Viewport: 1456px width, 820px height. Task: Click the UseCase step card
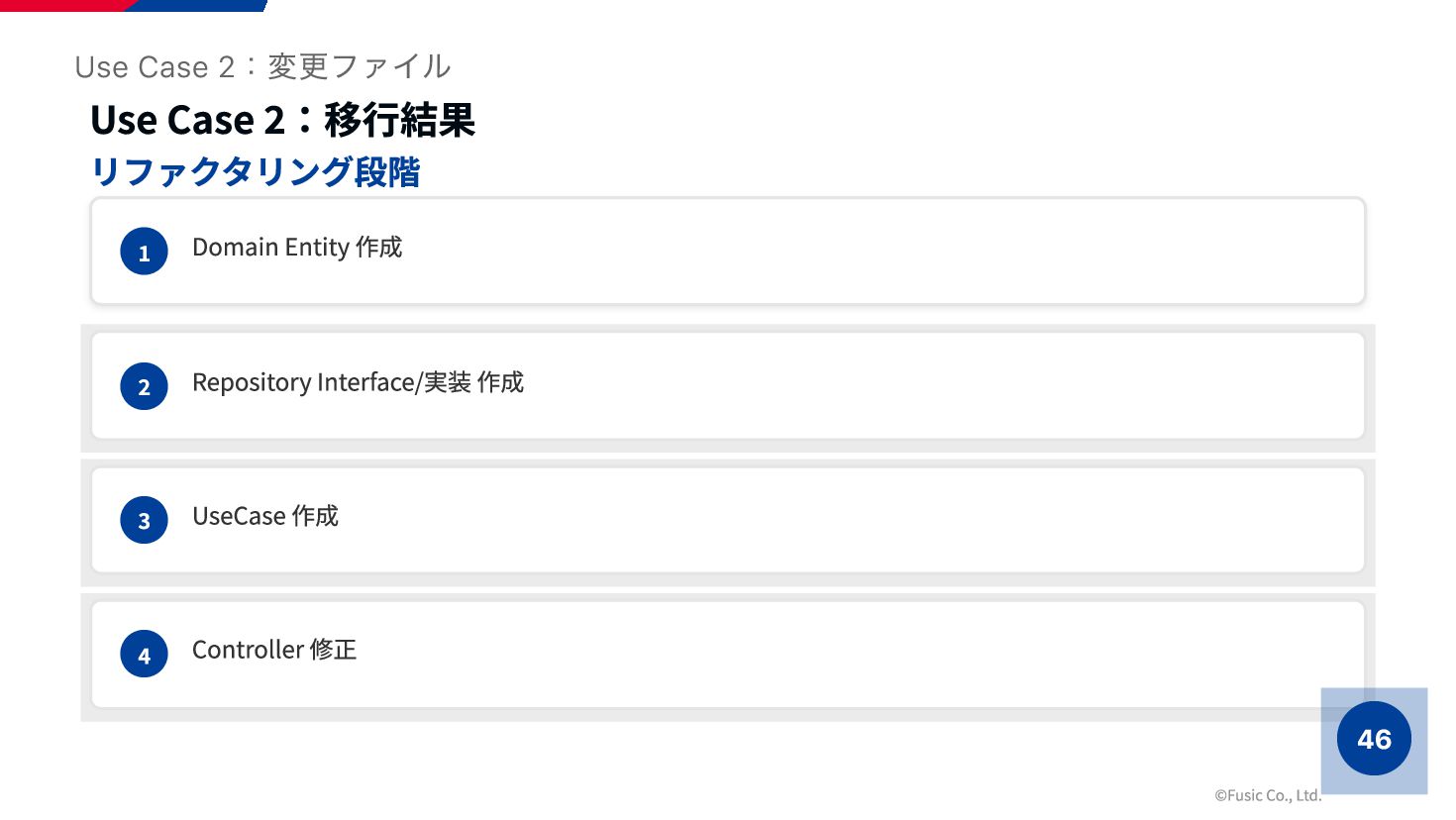point(728,520)
